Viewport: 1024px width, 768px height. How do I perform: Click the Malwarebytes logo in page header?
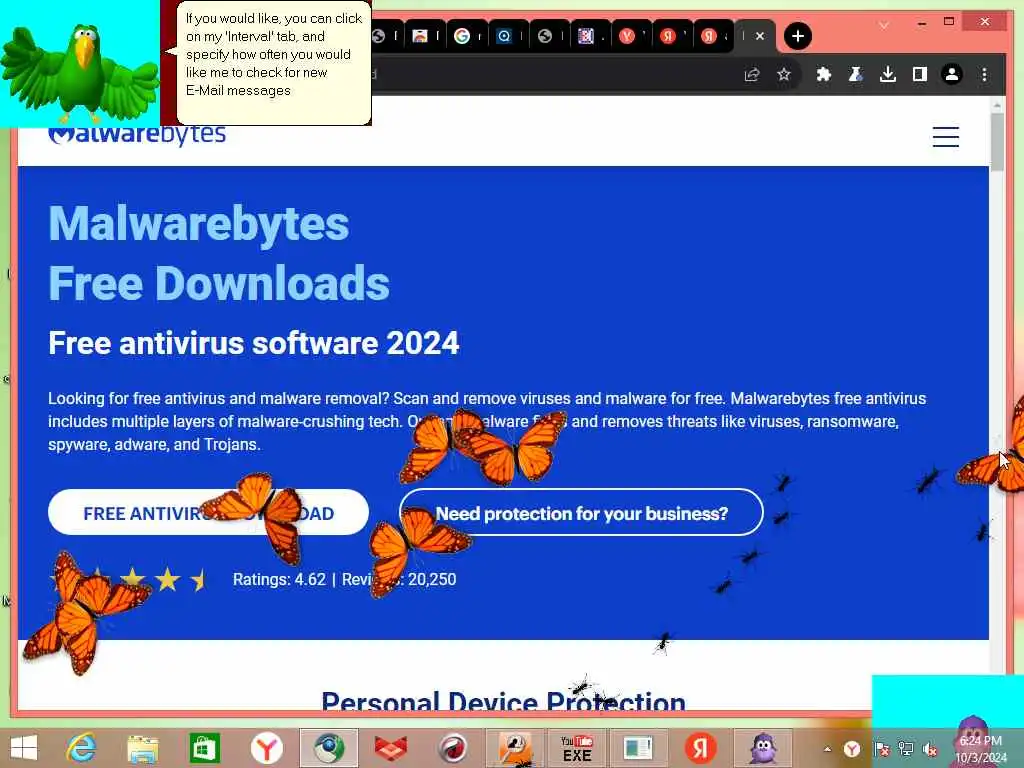pyautogui.click(x=137, y=135)
